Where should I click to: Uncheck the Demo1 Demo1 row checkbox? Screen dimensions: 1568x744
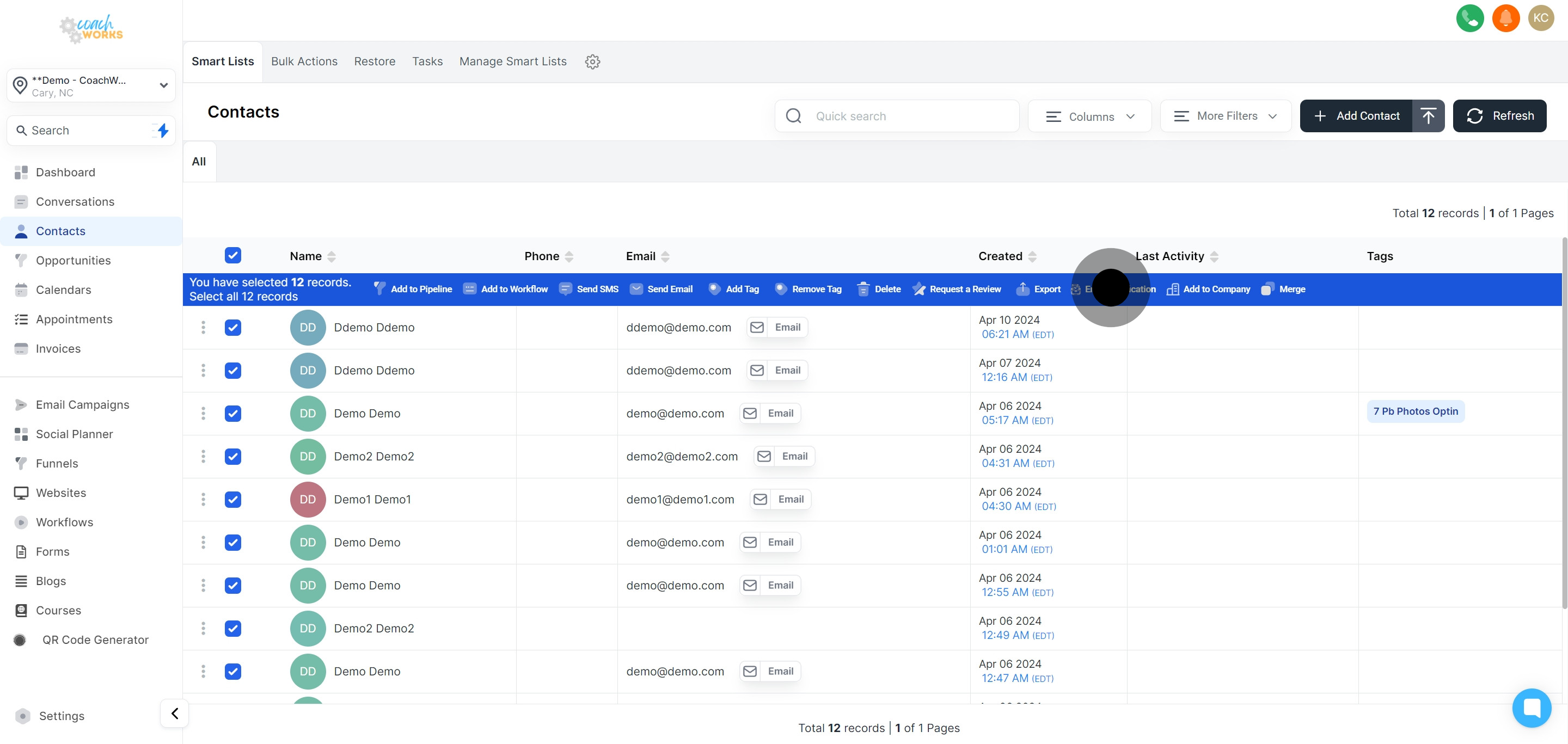click(232, 500)
